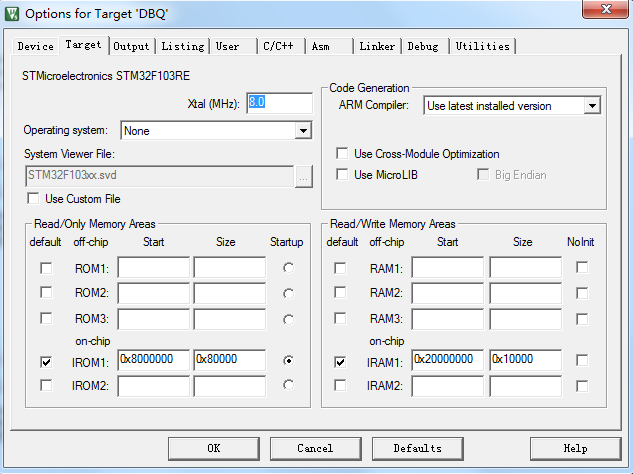Enable NoInit for RAM2

582,293
